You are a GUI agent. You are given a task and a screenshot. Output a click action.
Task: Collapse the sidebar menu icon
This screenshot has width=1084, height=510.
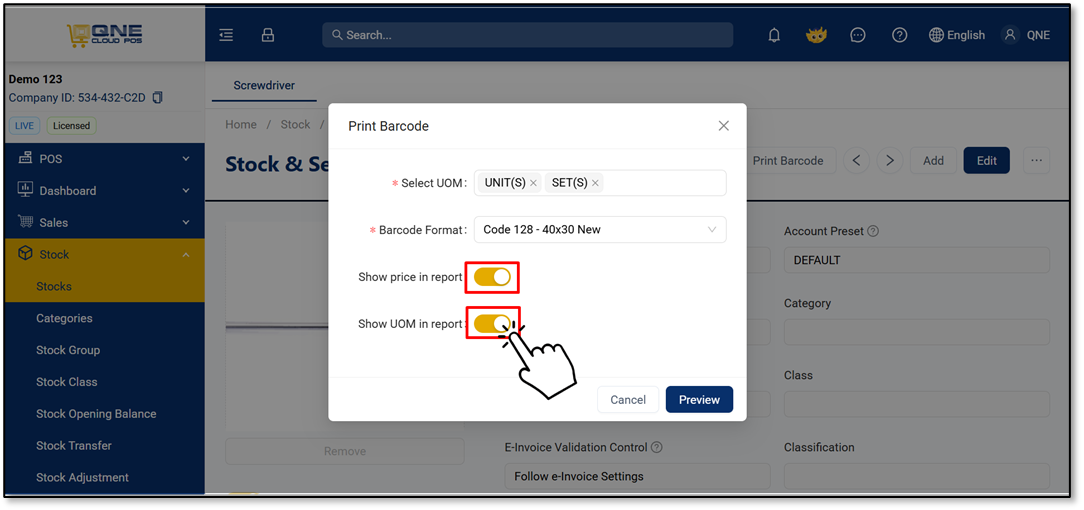226,35
